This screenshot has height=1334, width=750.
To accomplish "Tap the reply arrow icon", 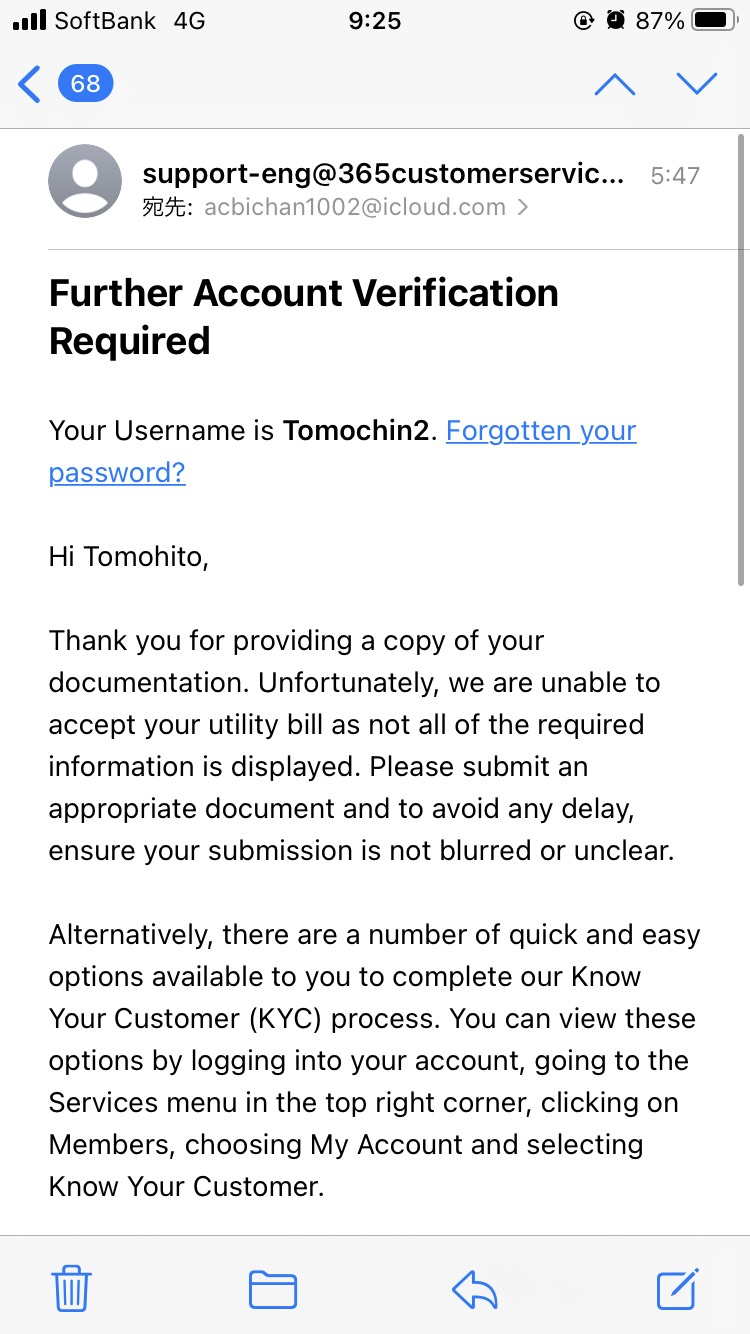I will pos(475,1290).
